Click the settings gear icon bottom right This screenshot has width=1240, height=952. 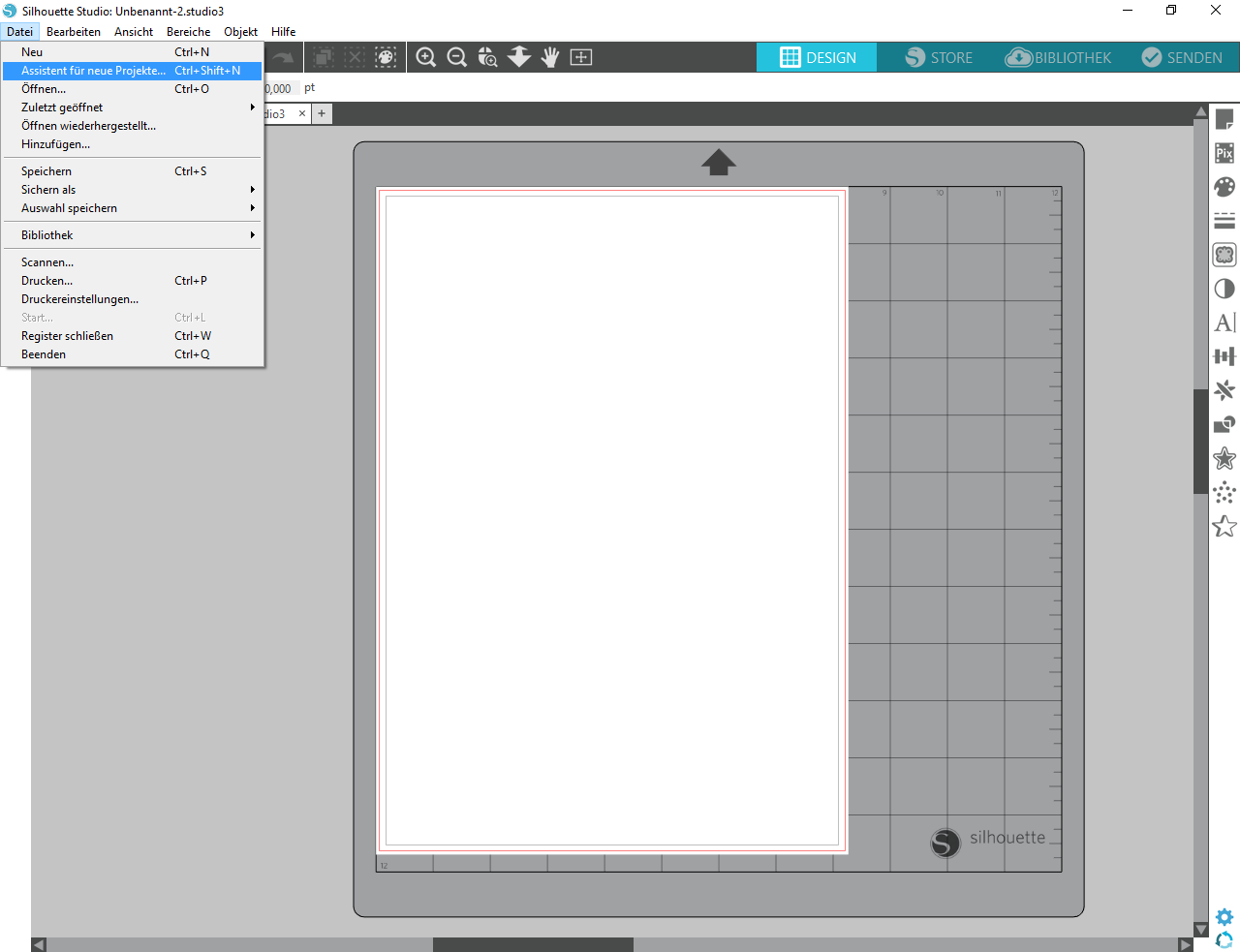(x=1224, y=916)
